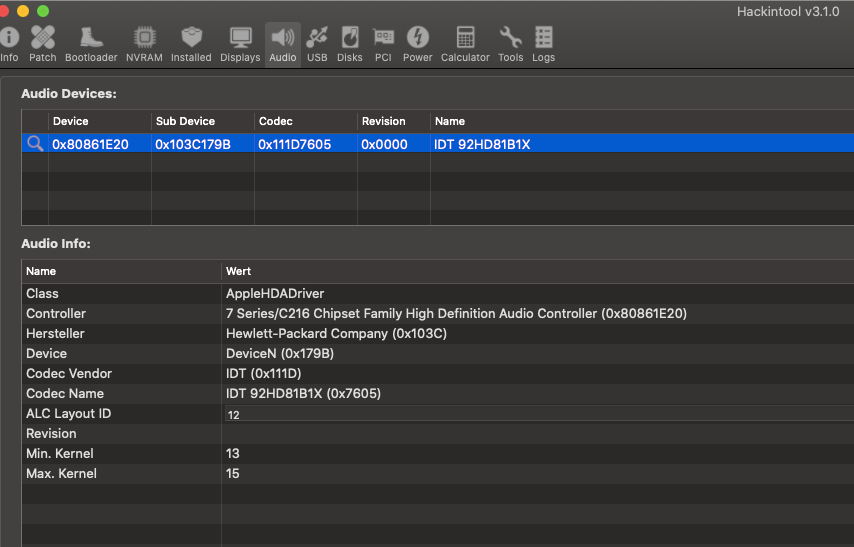The image size is (854, 547).
Task: Open the NVRAM chip icon
Action: (144, 38)
